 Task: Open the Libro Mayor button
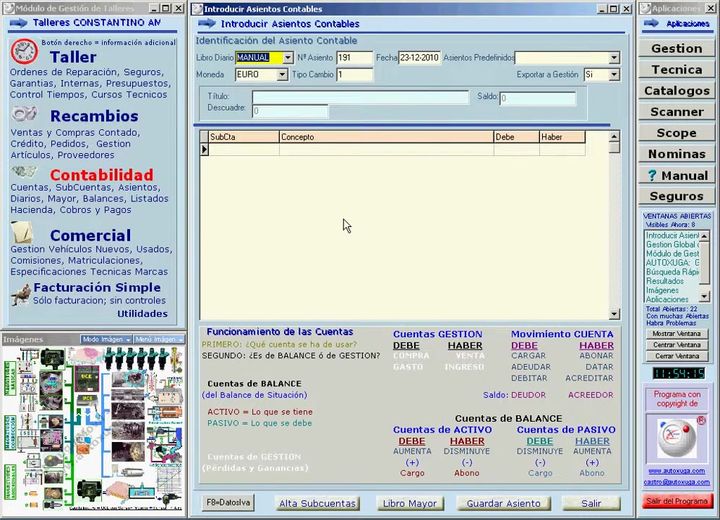(410, 503)
